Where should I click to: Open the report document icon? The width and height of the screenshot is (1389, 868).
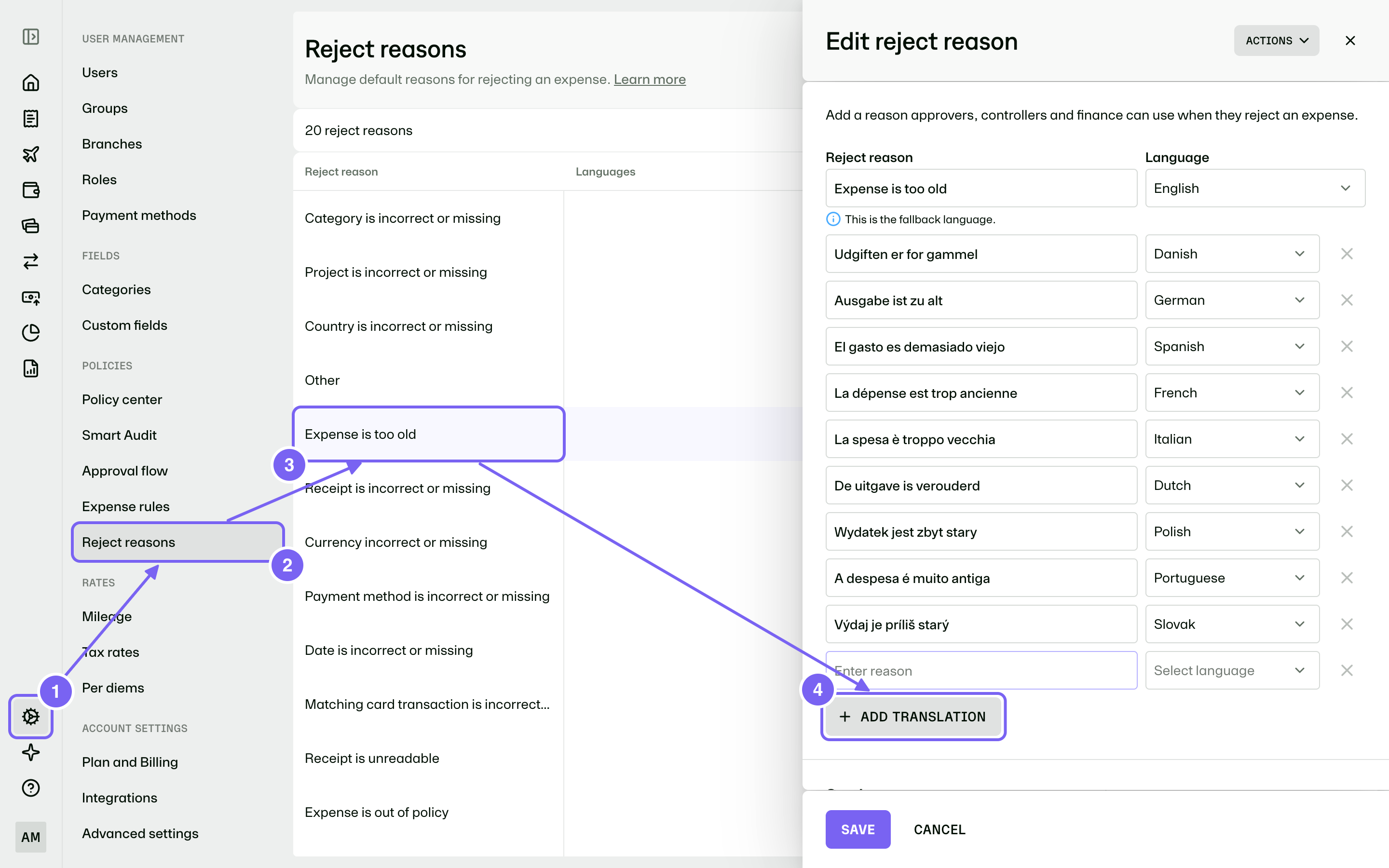pos(30,368)
